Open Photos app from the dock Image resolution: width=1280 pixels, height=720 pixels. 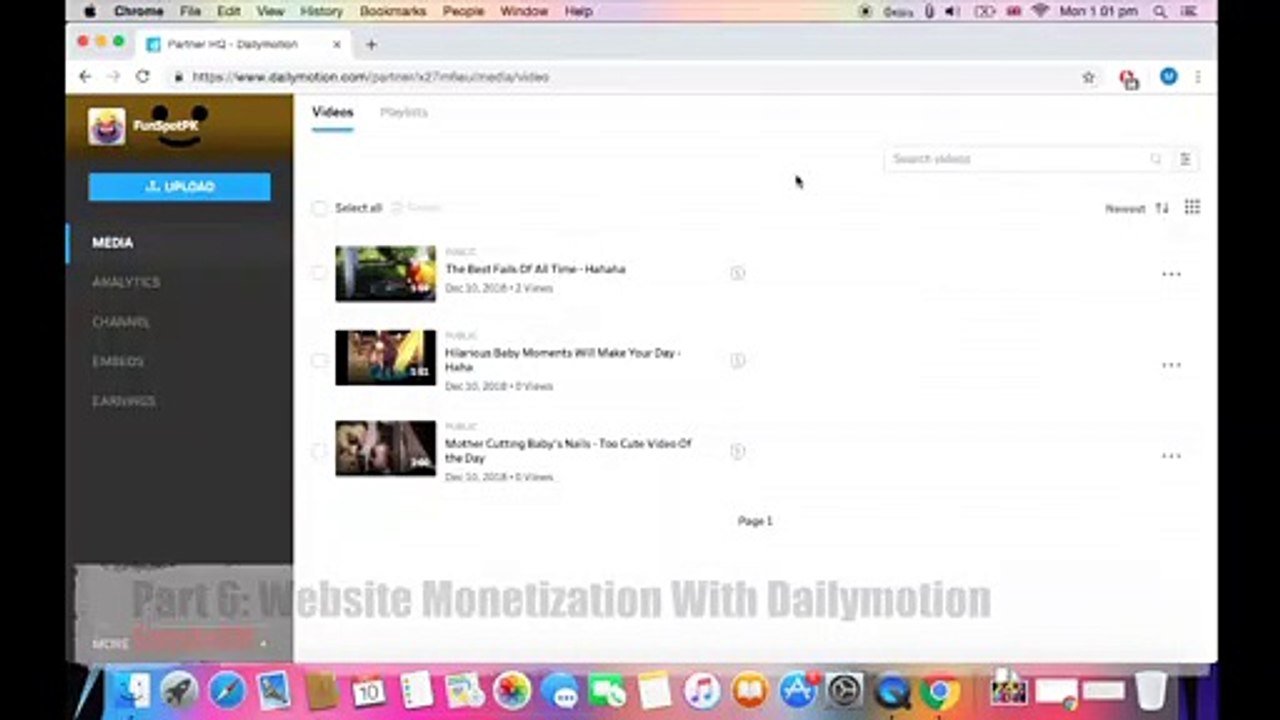coord(511,690)
